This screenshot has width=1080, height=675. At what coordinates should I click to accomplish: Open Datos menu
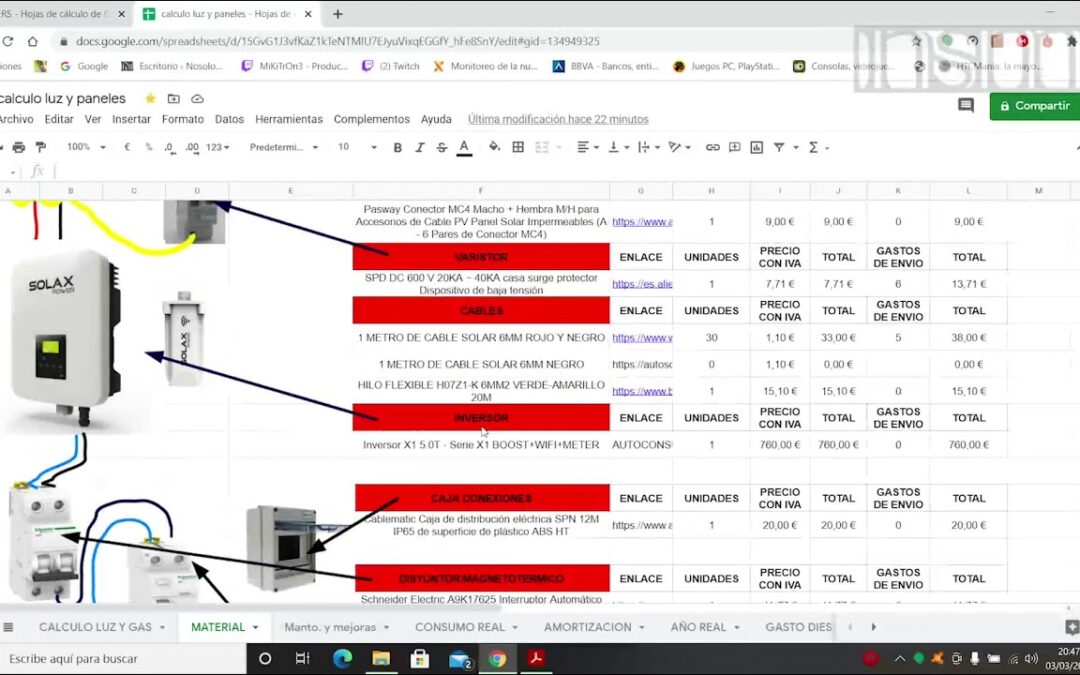tap(229, 119)
